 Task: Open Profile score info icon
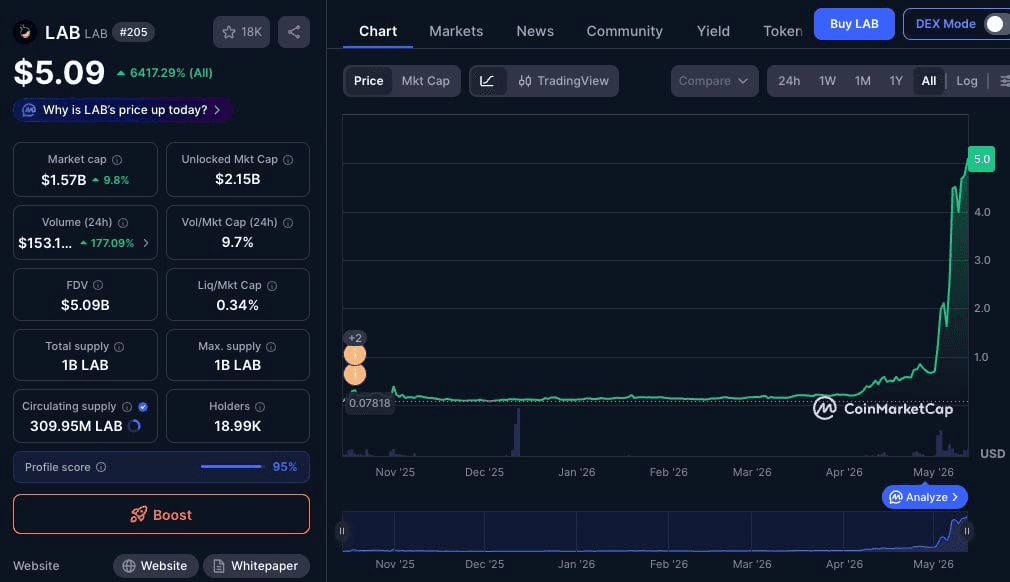101,467
